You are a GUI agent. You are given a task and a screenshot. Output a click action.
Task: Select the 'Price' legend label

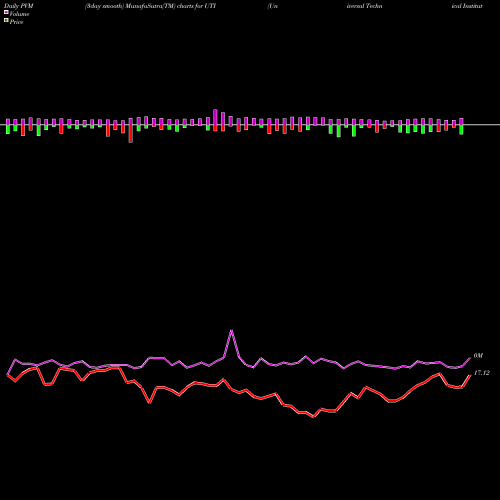click(16, 22)
